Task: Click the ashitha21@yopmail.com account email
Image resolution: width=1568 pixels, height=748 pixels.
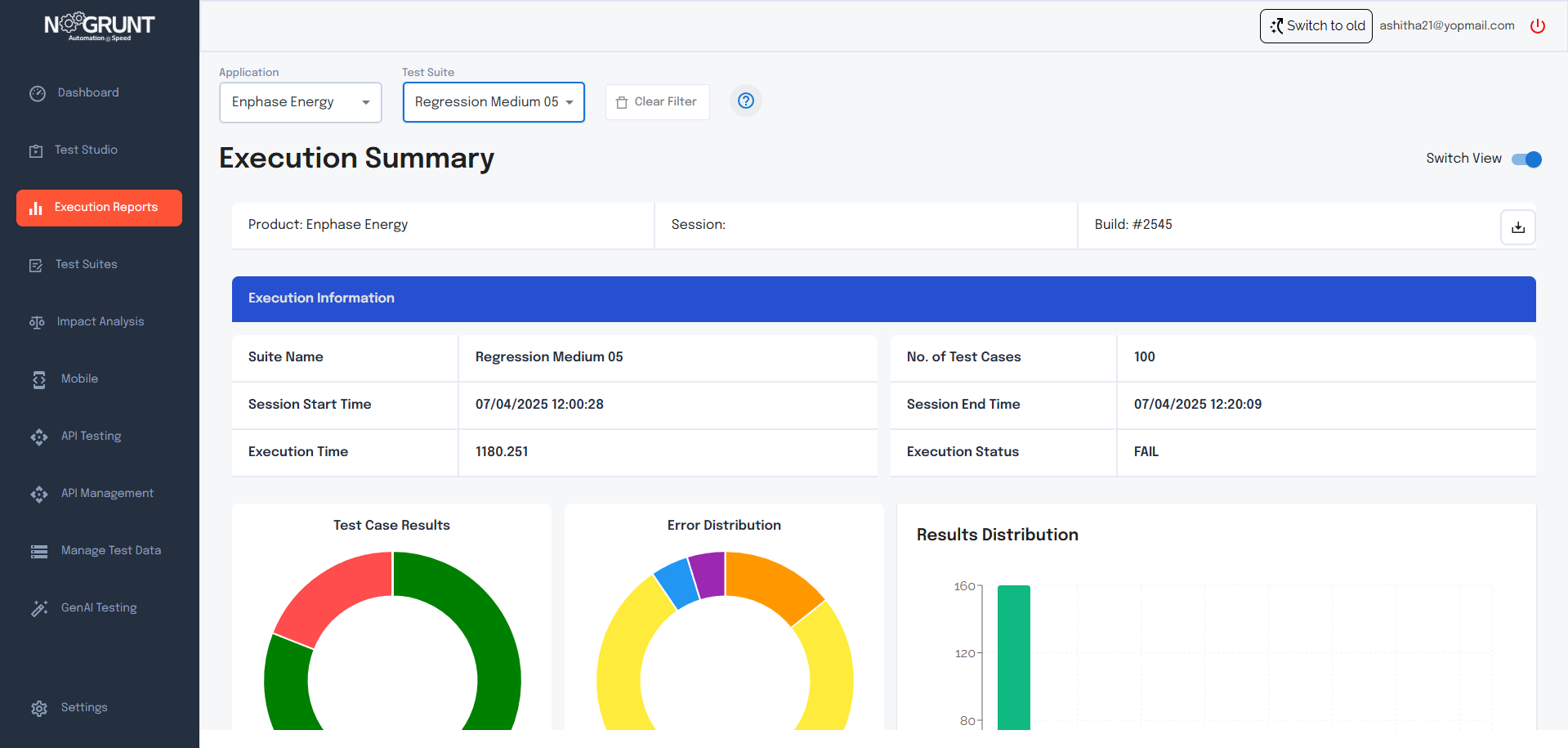Action: click(x=1447, y=26)
